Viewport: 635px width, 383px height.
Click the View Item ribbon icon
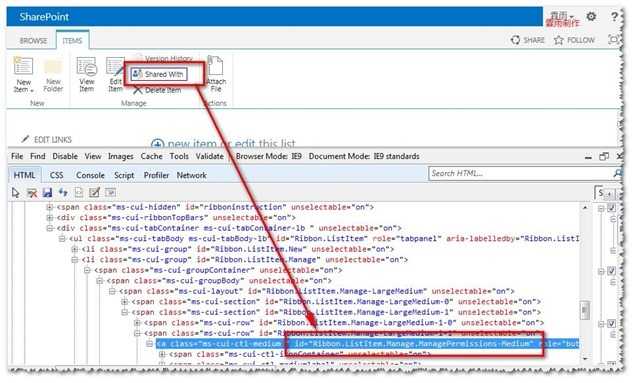pyautogui.click(x=87, y=66)
